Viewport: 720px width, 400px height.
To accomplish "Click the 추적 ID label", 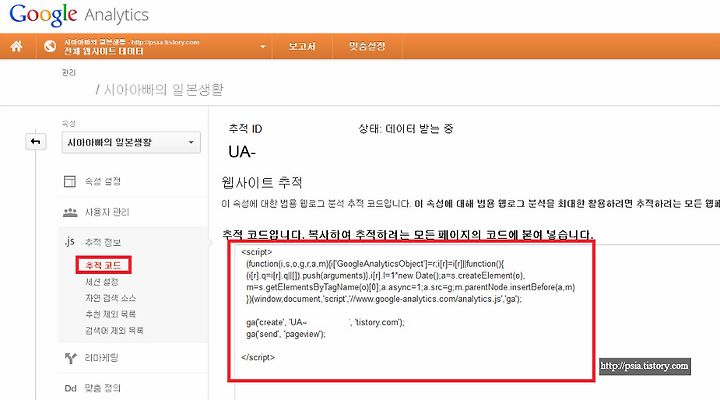I will pyautogui.click(x=245, y=129).
